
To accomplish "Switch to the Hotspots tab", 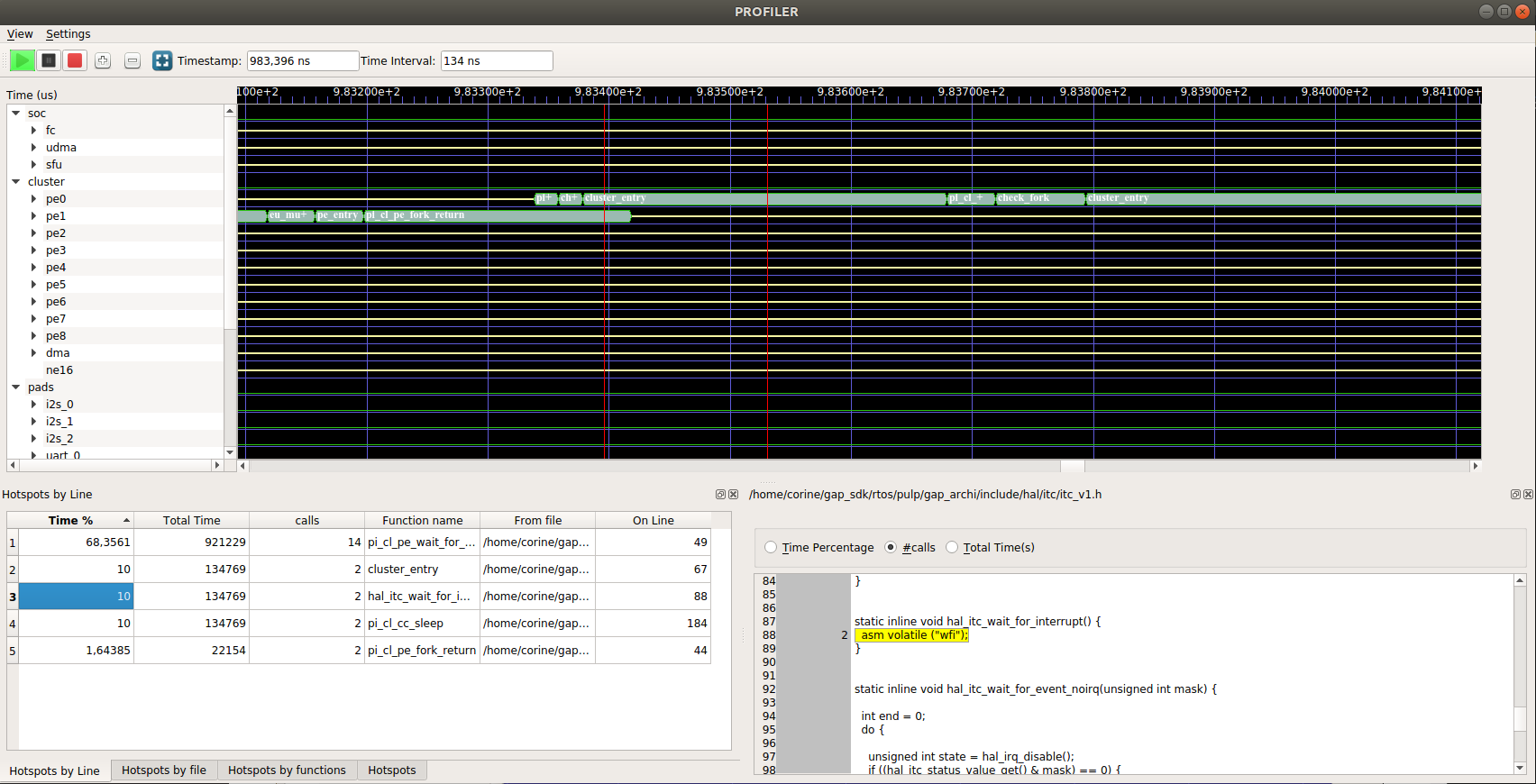I will [392, 770].
